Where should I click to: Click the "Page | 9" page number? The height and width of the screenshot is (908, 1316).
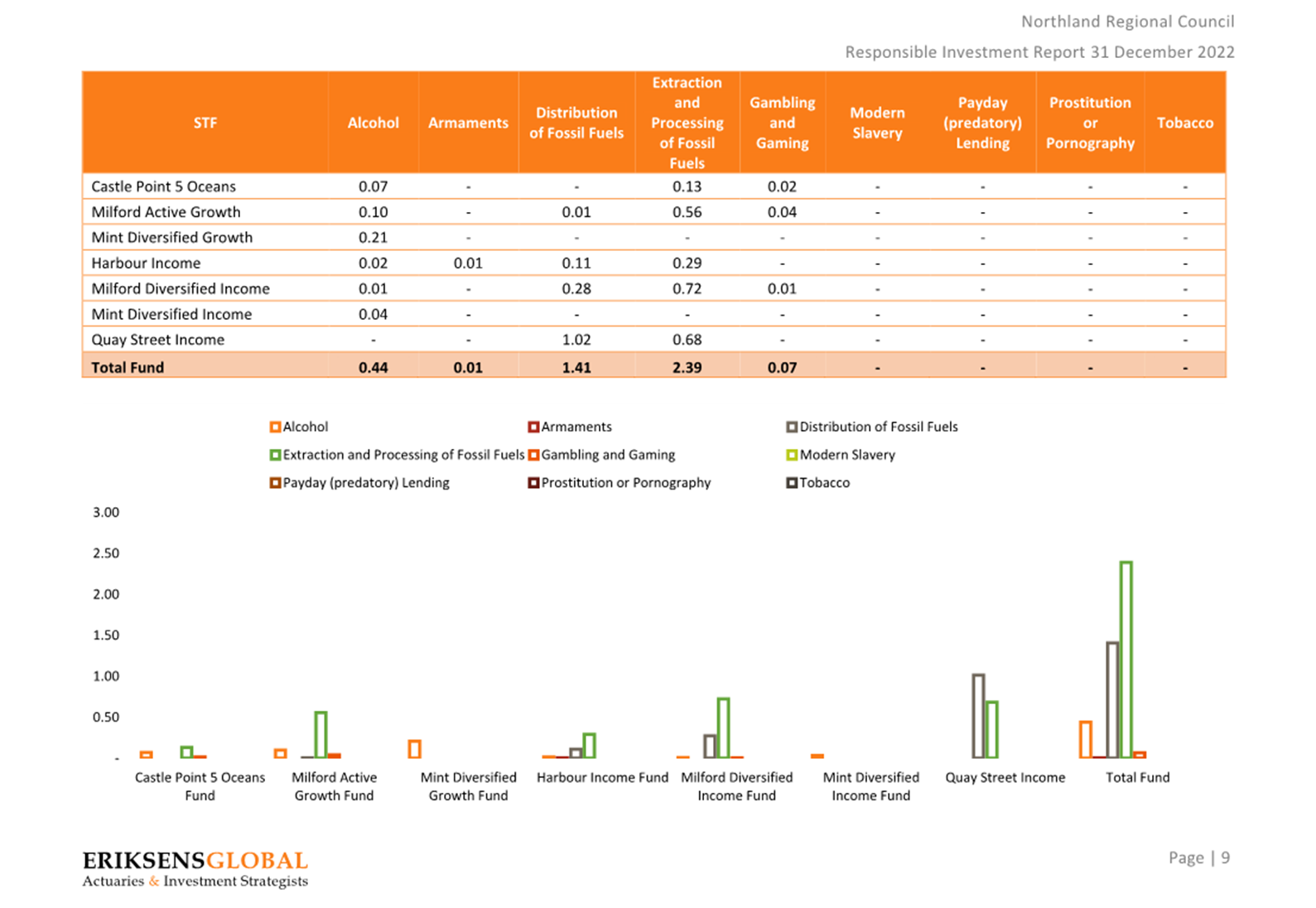pos(1199,858)
